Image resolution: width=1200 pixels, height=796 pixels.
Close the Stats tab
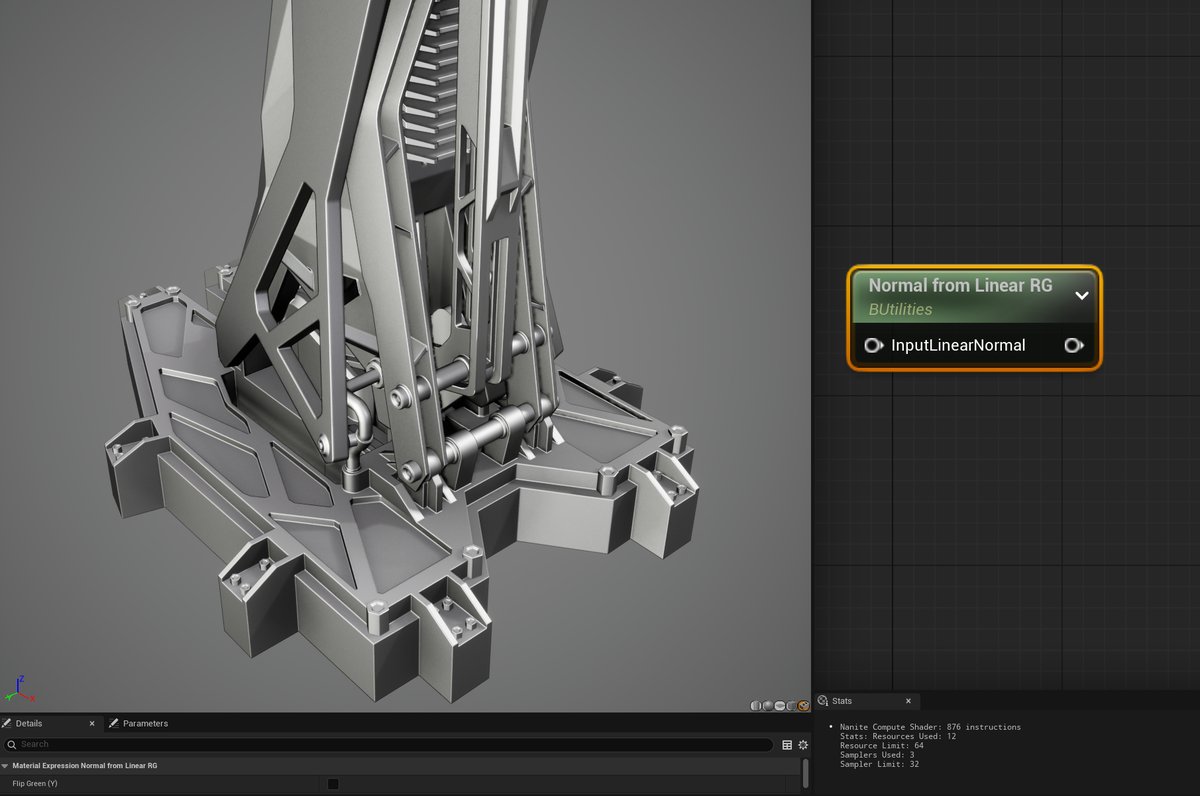pyautogui.click(x=908, y=701)
